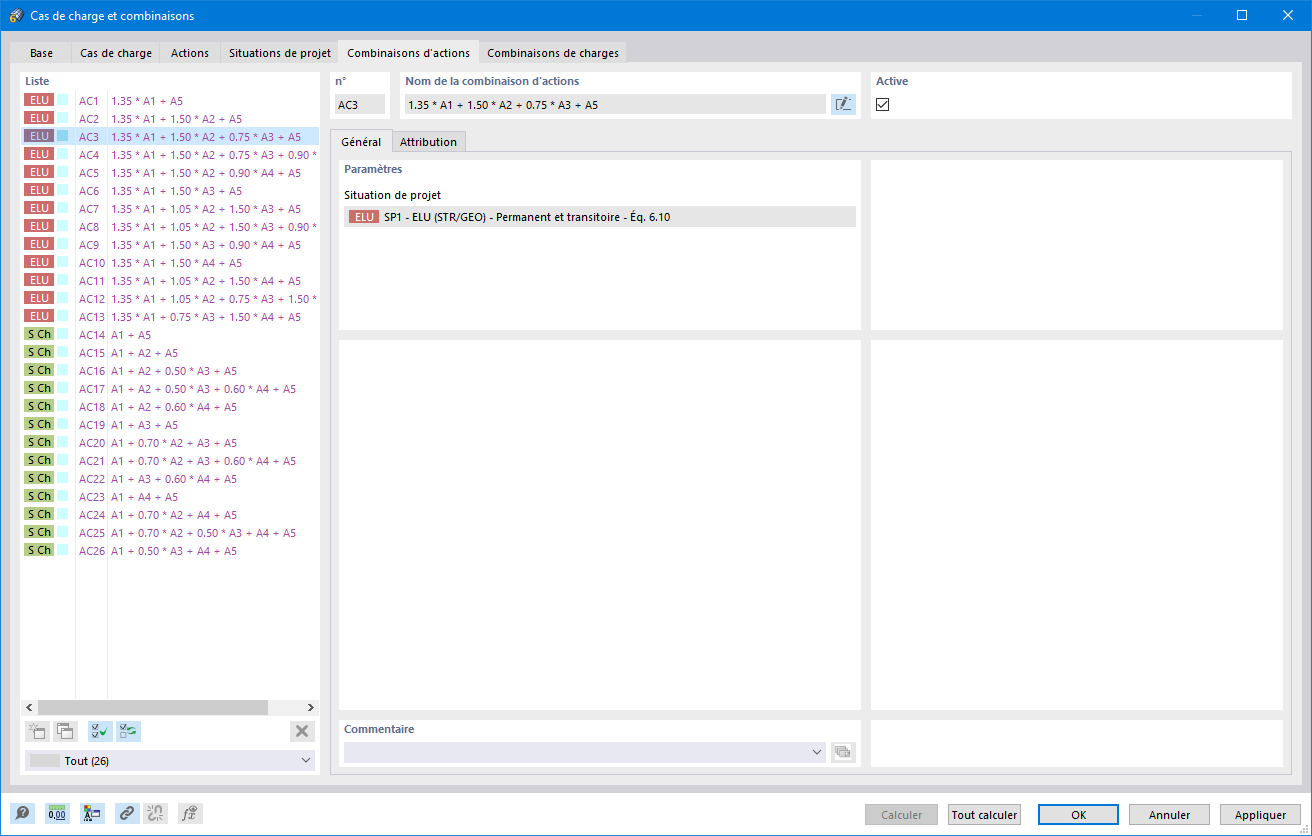Select row AC4 in the list
The width and height of the screenshot is (1312, 836).
(170, 154)
